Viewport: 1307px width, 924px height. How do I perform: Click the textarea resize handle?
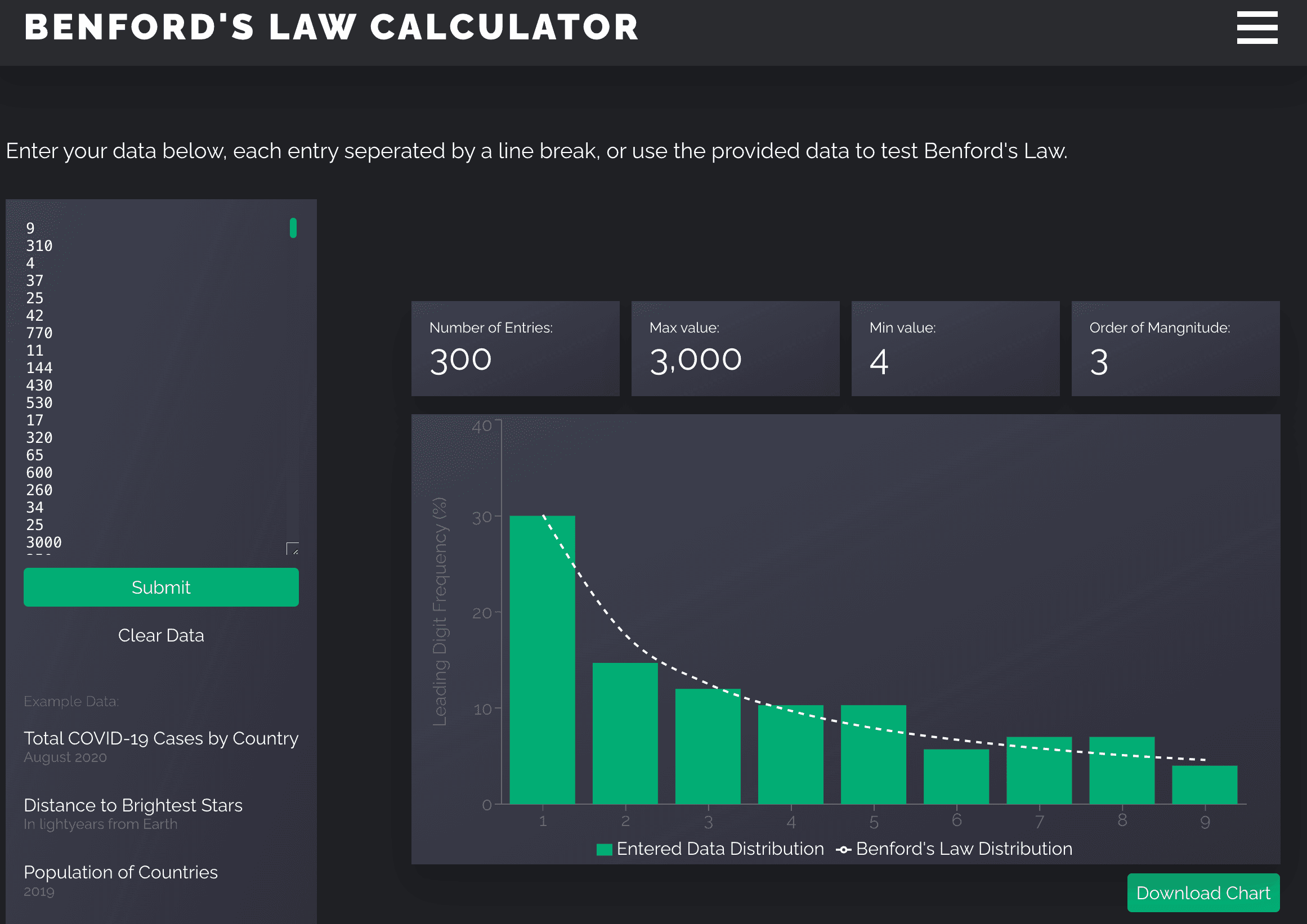(293, 549)
